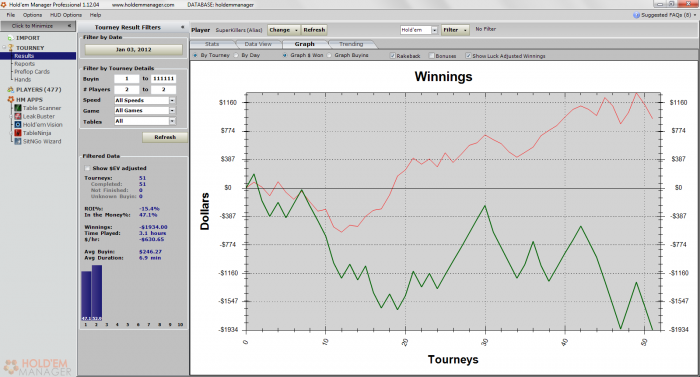Viewport: 700px width, 377px height.
Task: Open LeakBuster app icon
Action: [x=18, y=116]
